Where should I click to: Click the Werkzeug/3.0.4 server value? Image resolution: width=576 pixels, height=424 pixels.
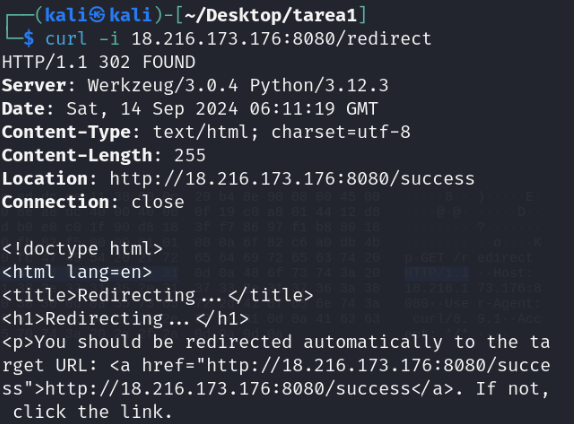click(163, 86)
